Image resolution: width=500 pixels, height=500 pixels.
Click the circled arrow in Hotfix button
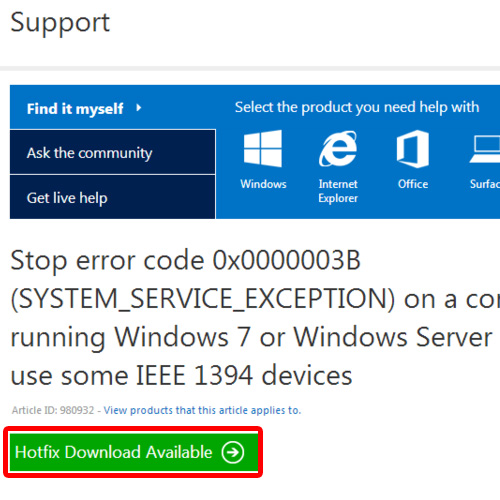point(233,452)
